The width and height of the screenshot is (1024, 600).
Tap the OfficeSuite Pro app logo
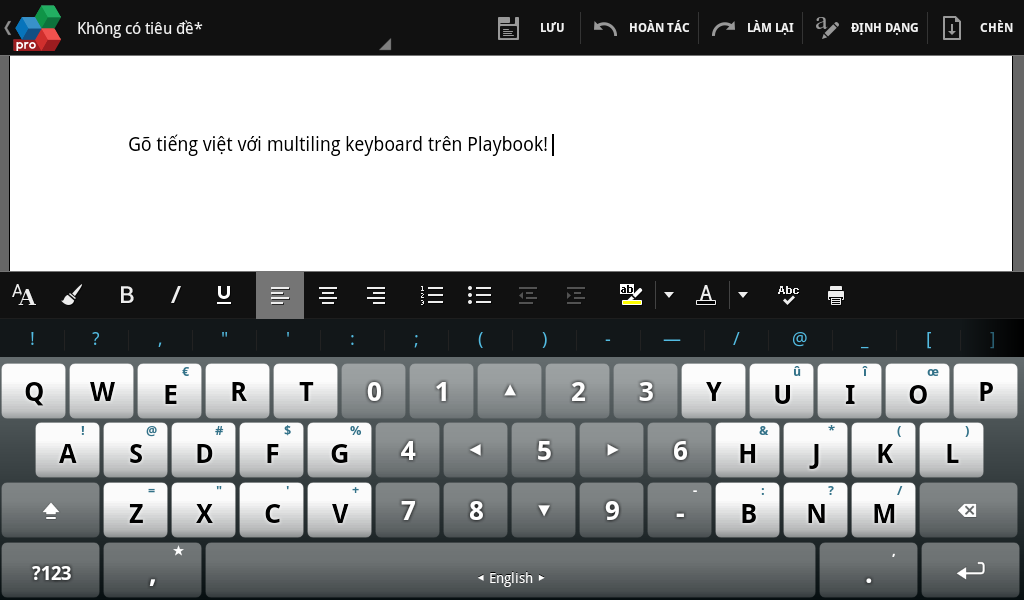click(38, 27)
